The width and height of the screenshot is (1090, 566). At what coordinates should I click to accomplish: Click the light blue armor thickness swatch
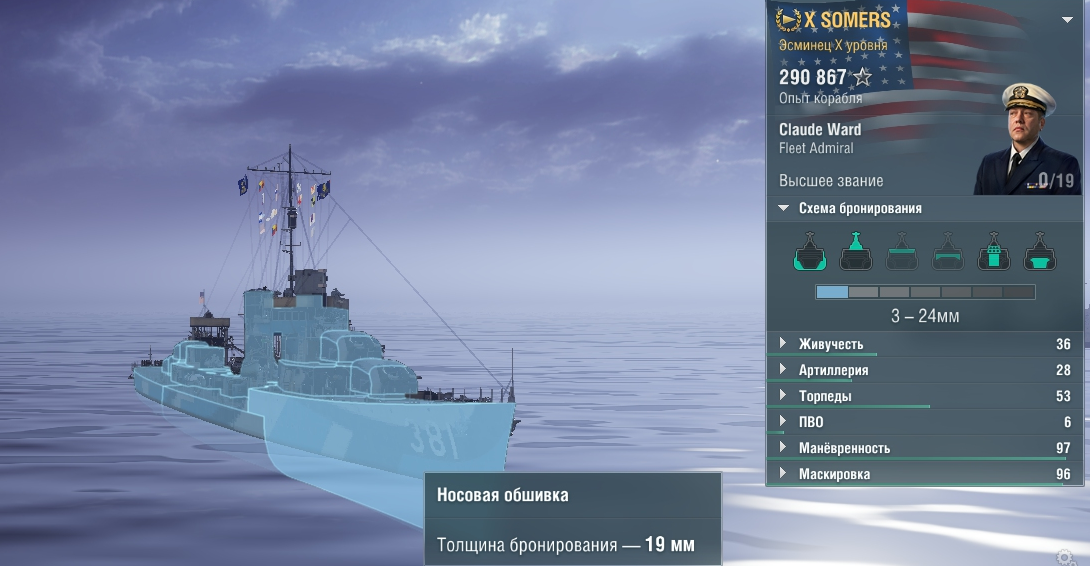832,292
